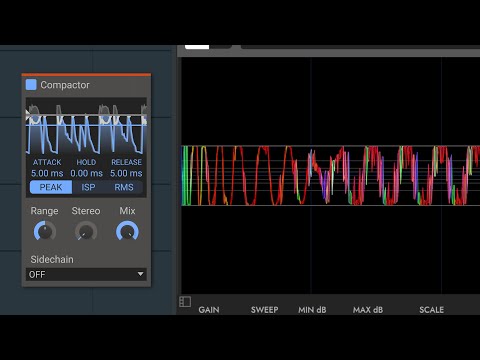The image size is (480, 360).
Task: Click the Compactor waveform display
Action: [x=86, y=127]
